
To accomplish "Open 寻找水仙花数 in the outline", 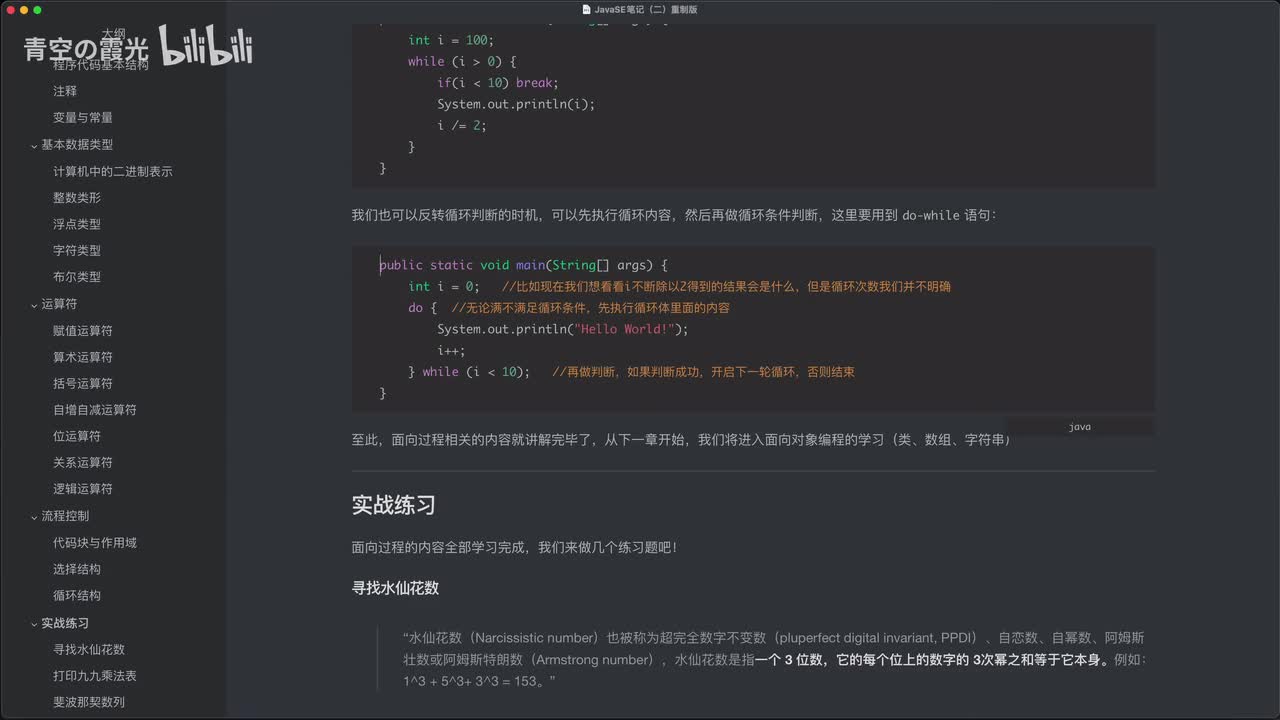I will click(89, 649).
